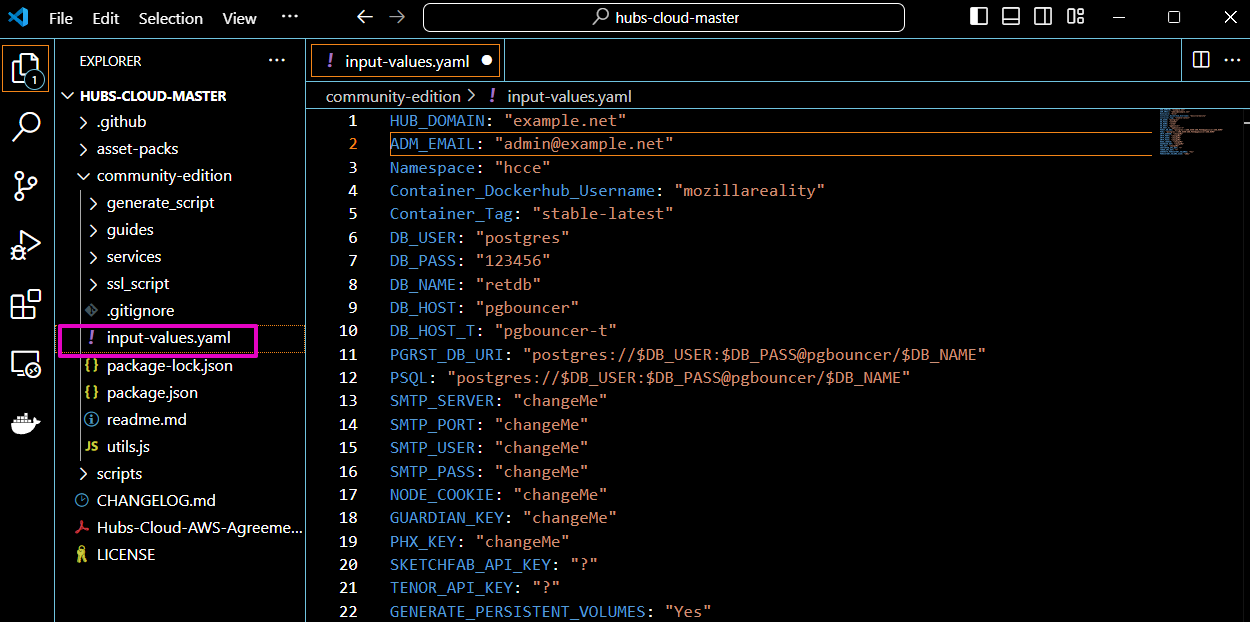
Task: Click the community-edition breadcrumb
Action: (393, 97)
